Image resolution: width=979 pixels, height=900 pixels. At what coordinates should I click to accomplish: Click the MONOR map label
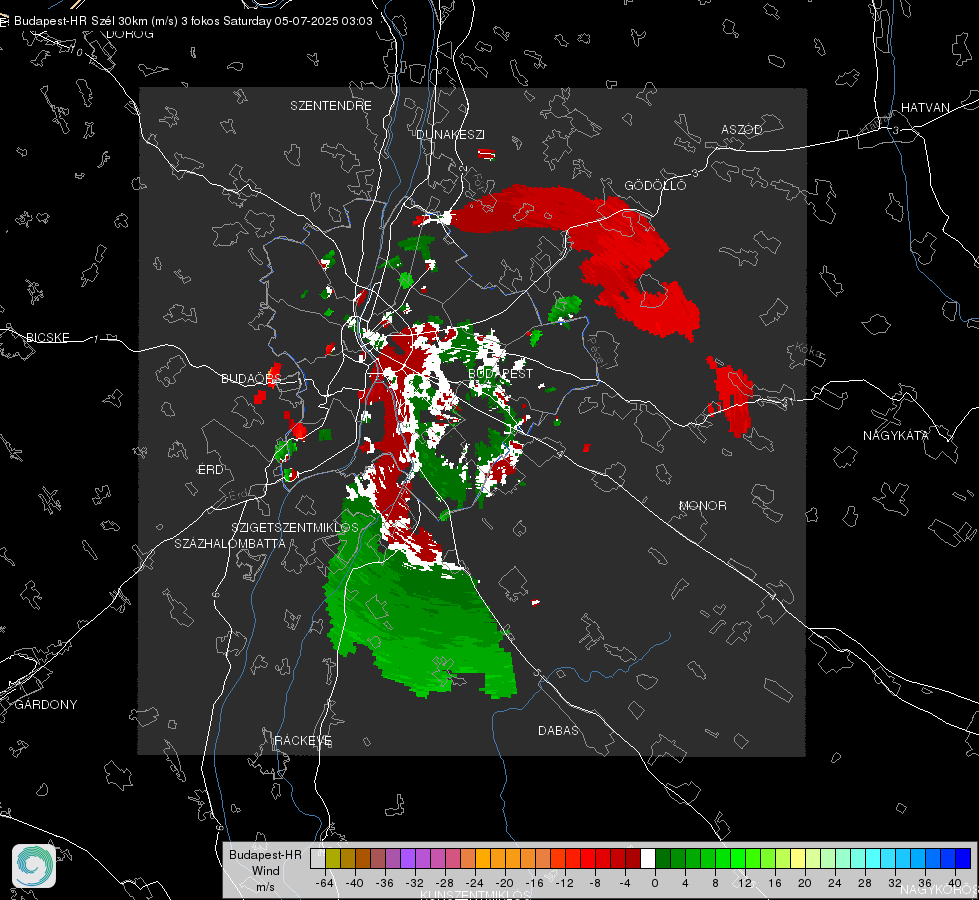point(702,505)
